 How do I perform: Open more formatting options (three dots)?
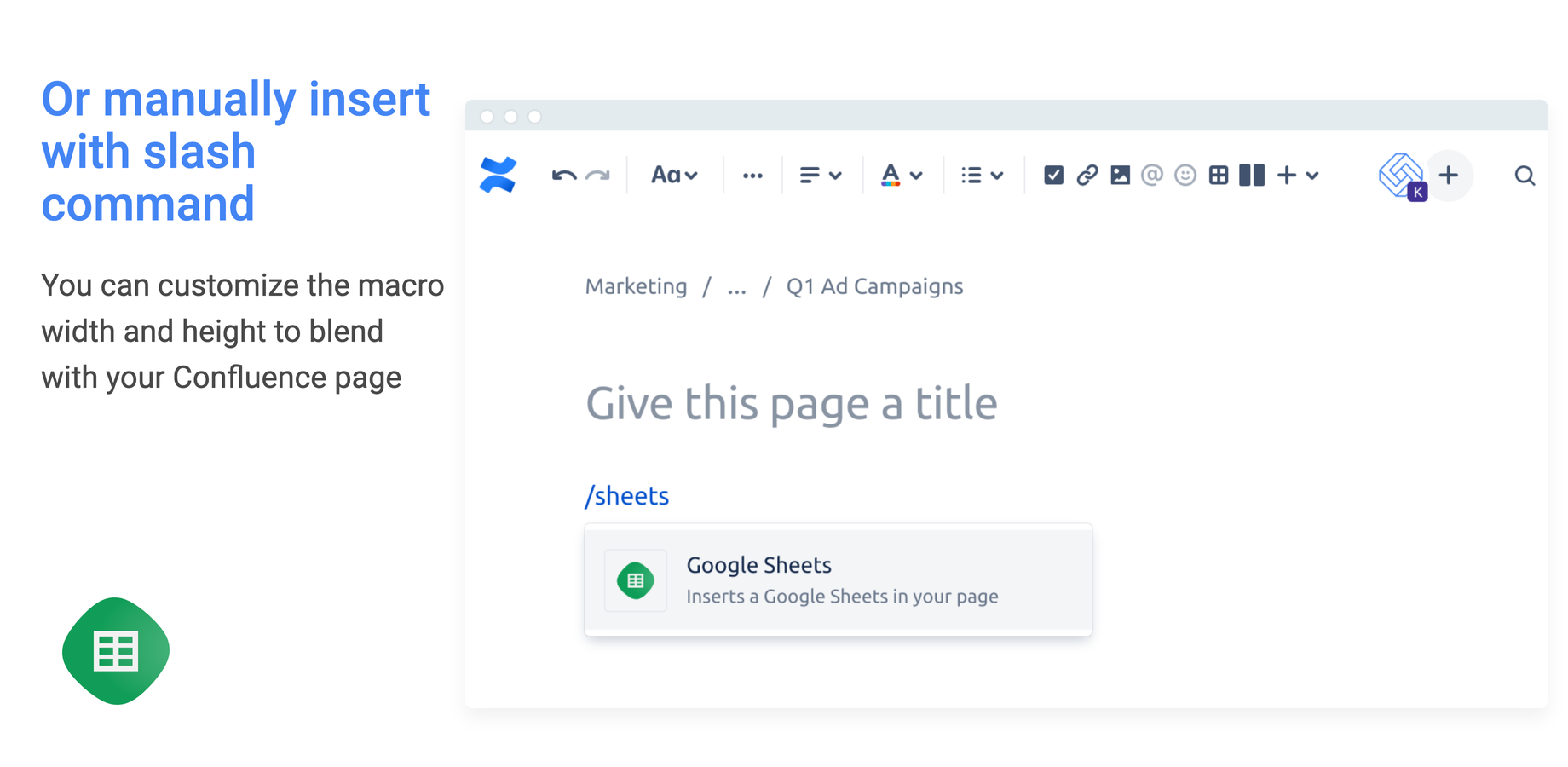tap(752, 176)
